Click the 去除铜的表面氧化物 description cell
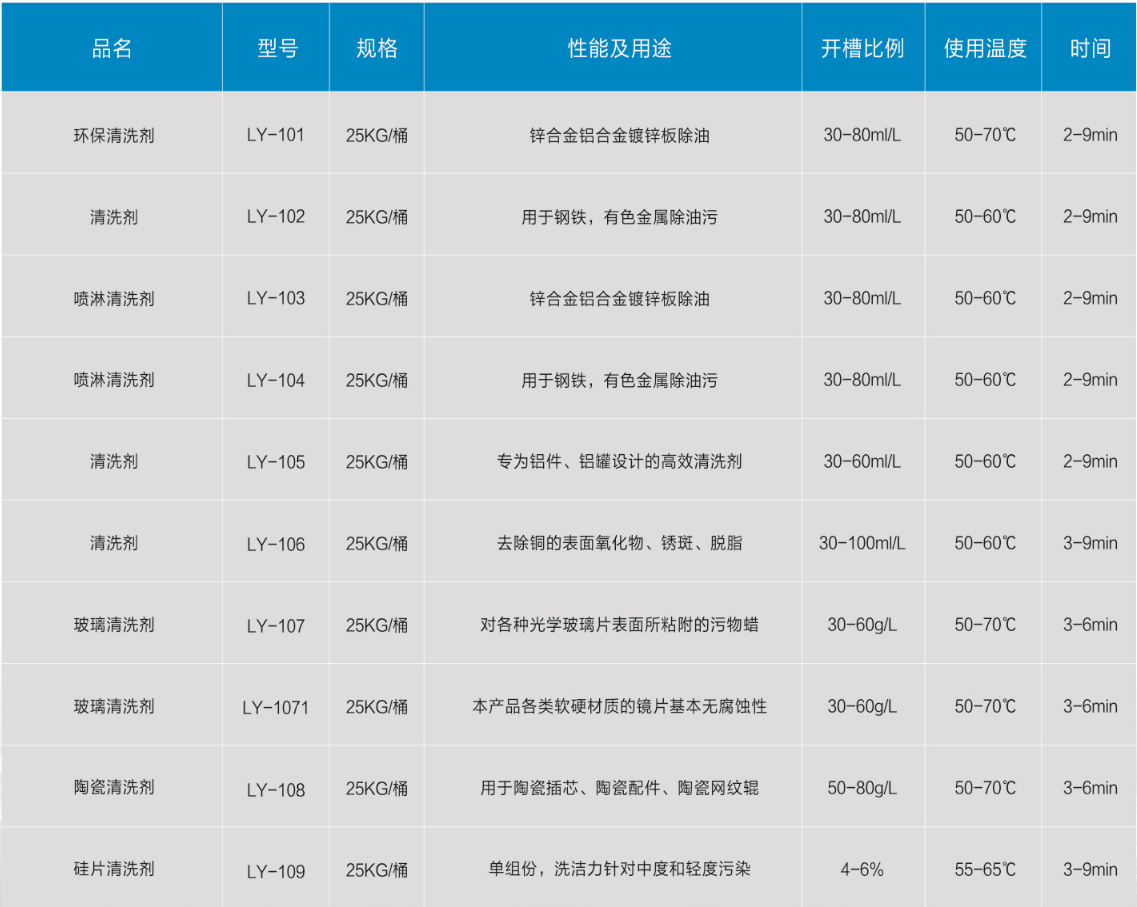 pos(619,543)
